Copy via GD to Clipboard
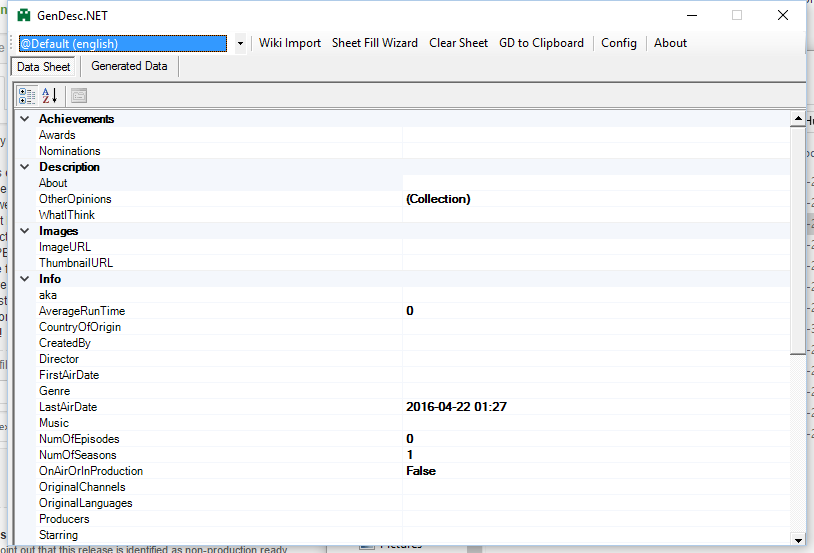Screen dimensions: 814x553 click(541, 43)
